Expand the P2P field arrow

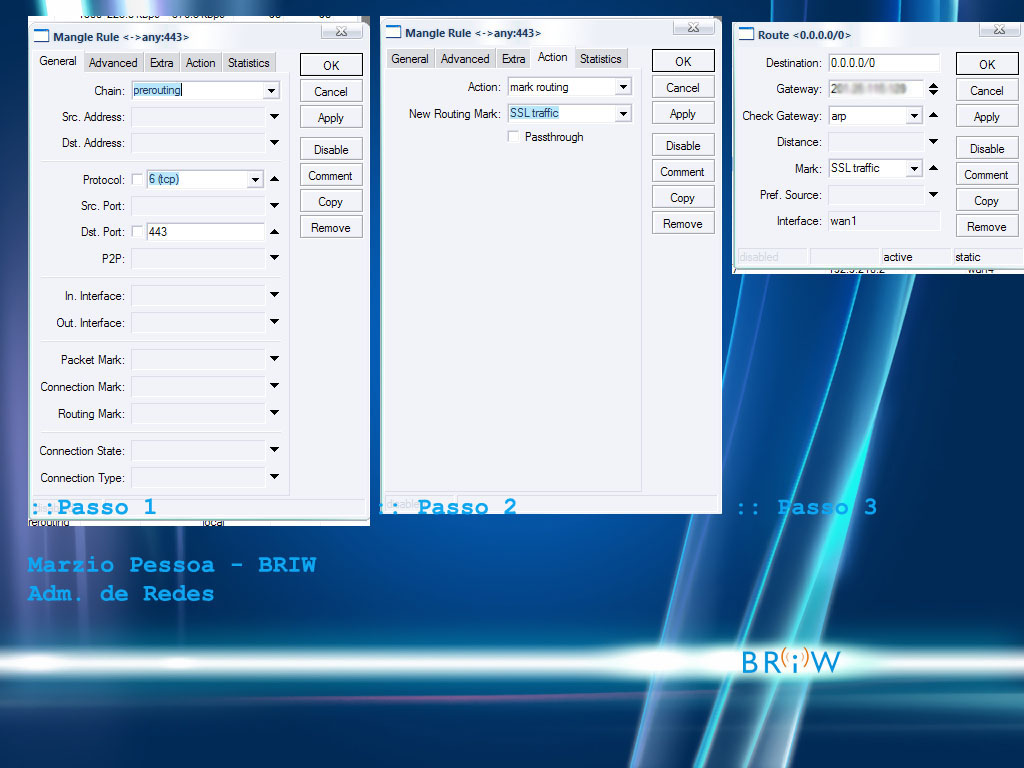coord(274,257)
